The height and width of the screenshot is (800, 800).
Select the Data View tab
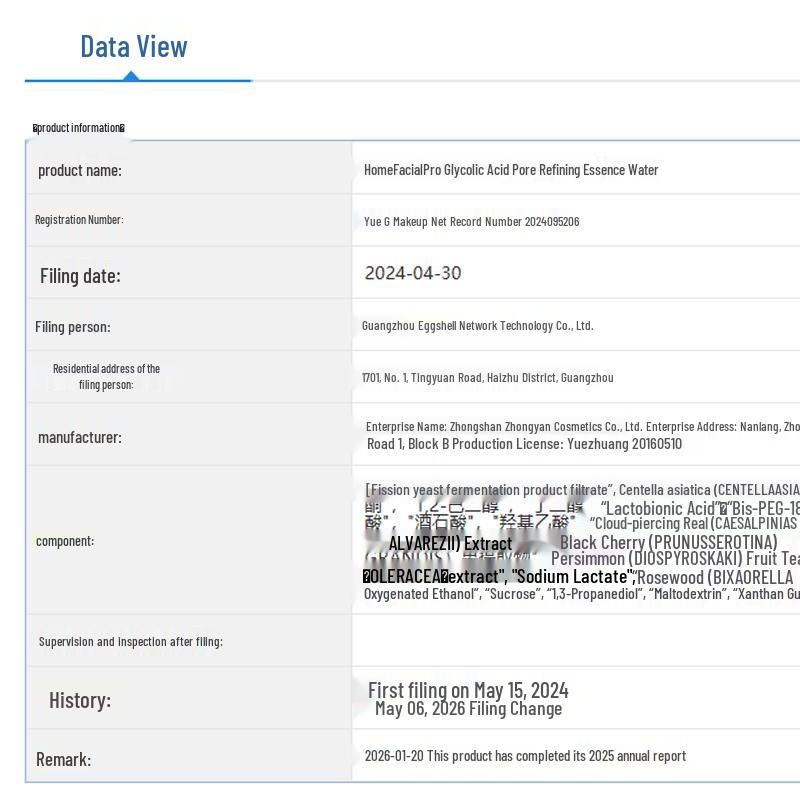[x=134, y=46]
